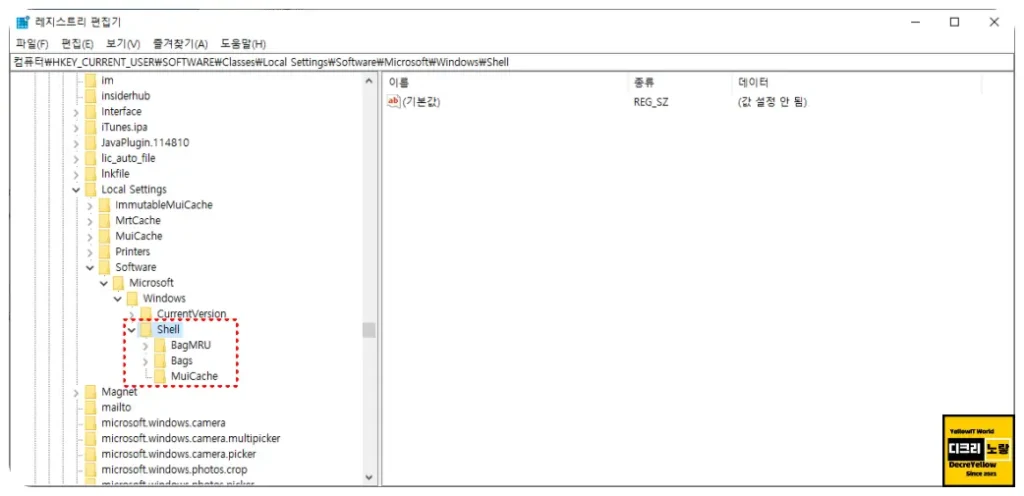1024x496 pixels.
Task: Collapse the Microsoft key
Action: 104,283
